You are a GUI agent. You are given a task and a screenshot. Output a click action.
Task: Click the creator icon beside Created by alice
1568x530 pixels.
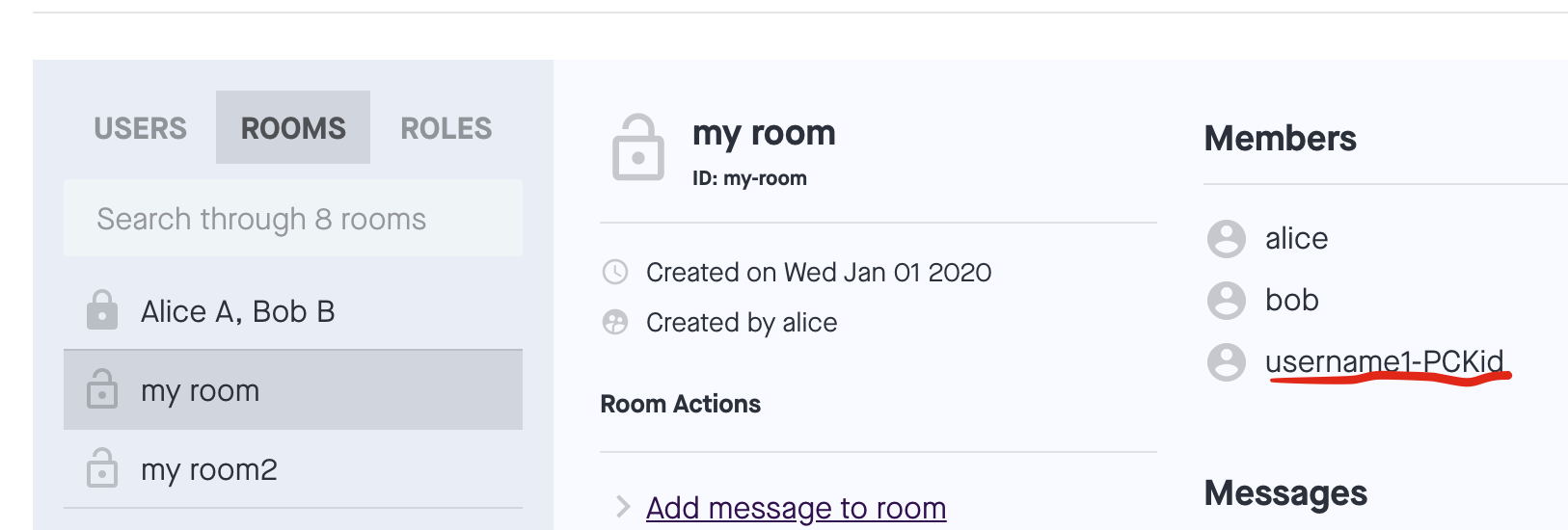(x=615, y=322)
